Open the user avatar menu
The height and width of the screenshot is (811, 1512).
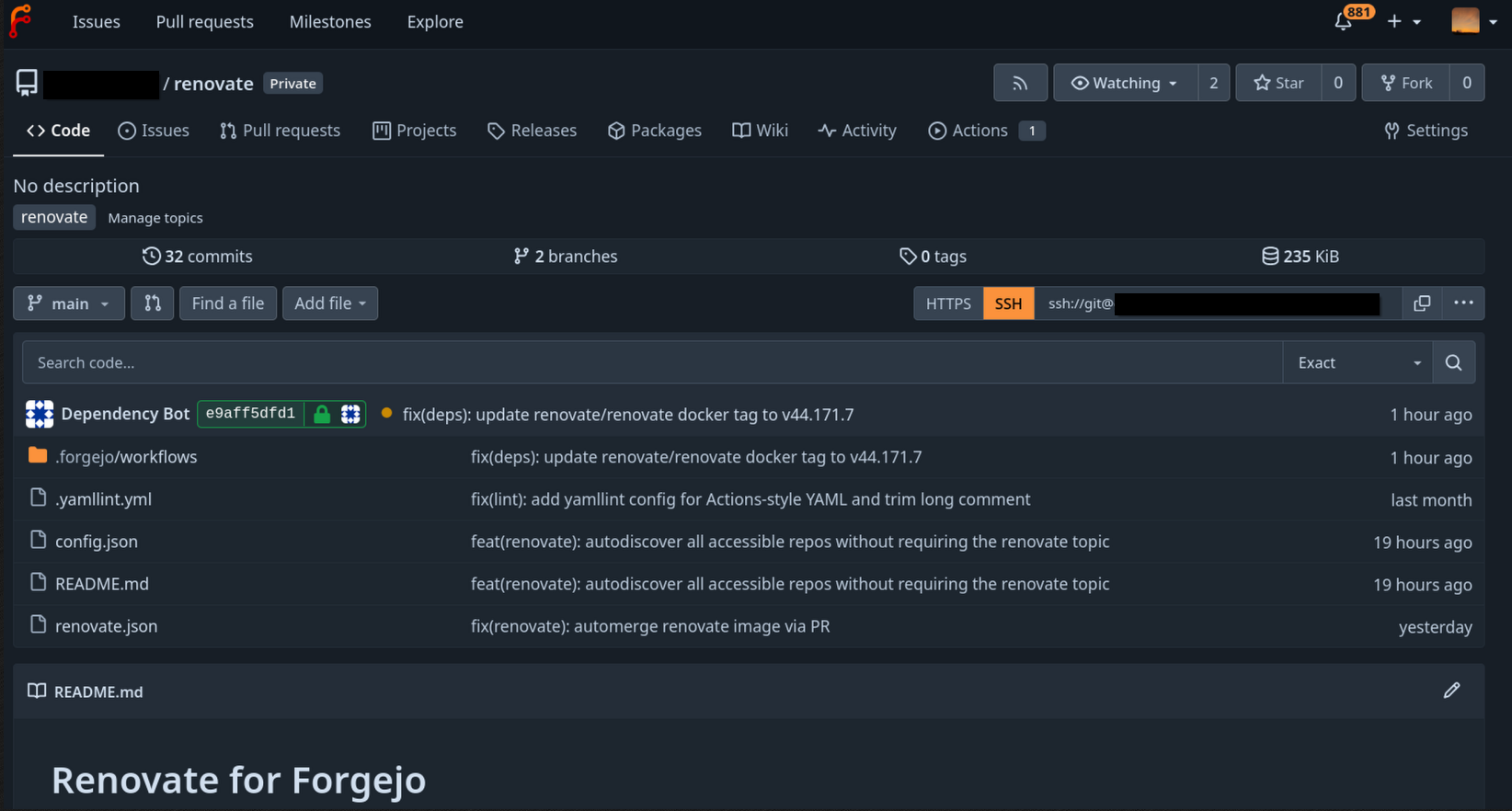pyautogui.click(x=1474, y=21)
